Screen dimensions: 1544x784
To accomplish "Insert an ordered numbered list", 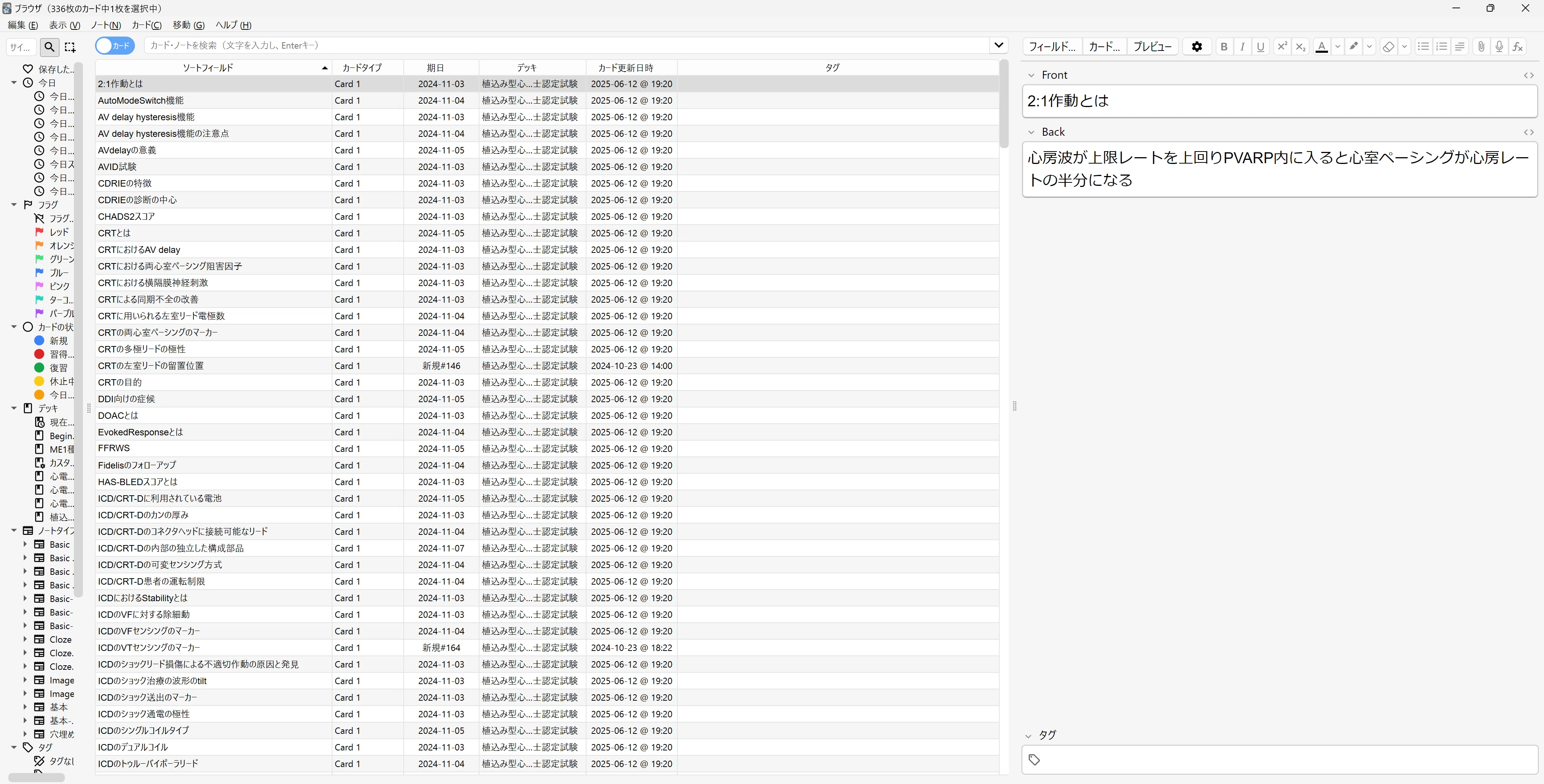I will [1441, 46].
